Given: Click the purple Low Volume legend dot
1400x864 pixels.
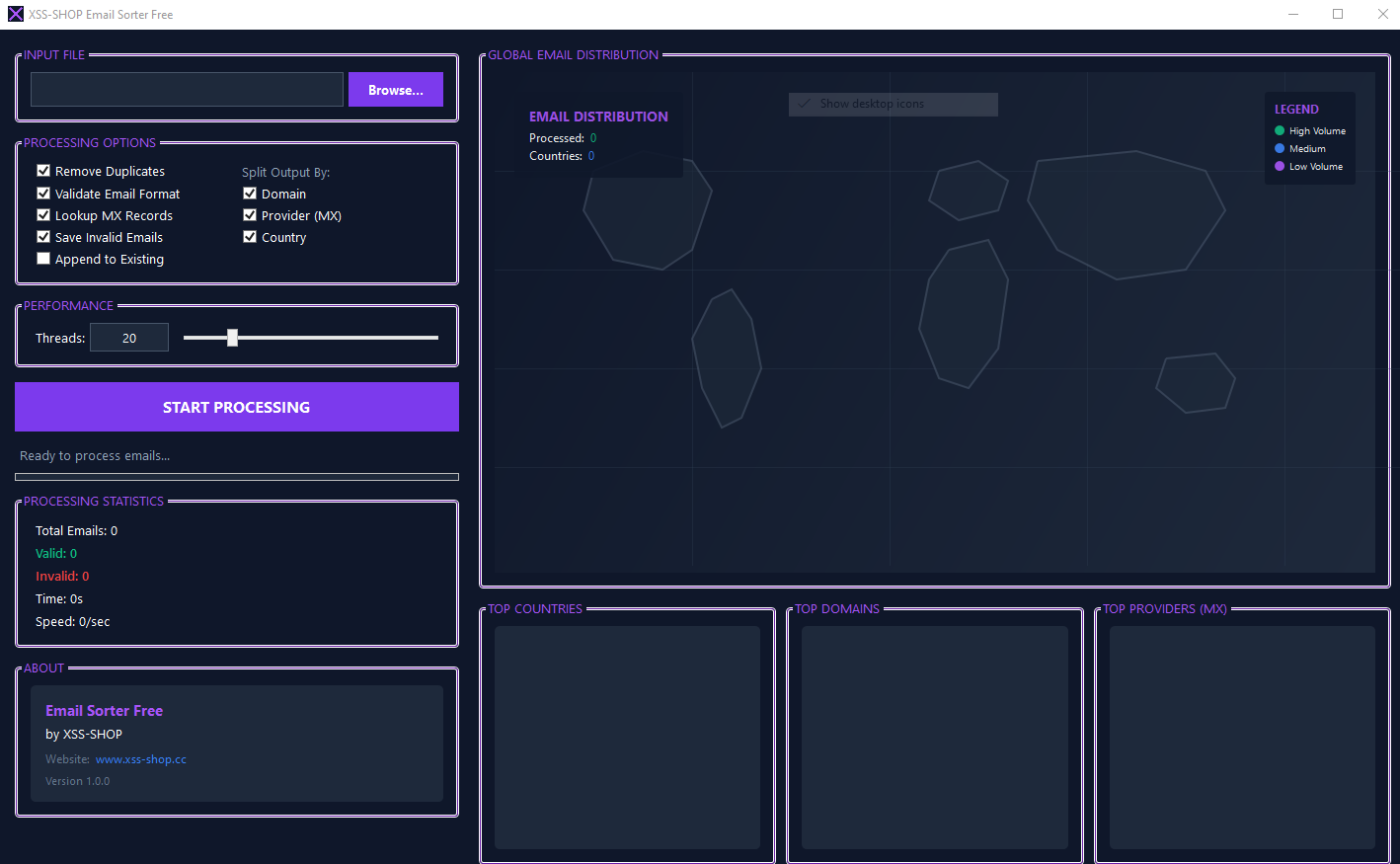Looking at the screenshot, I should 1278,166.
